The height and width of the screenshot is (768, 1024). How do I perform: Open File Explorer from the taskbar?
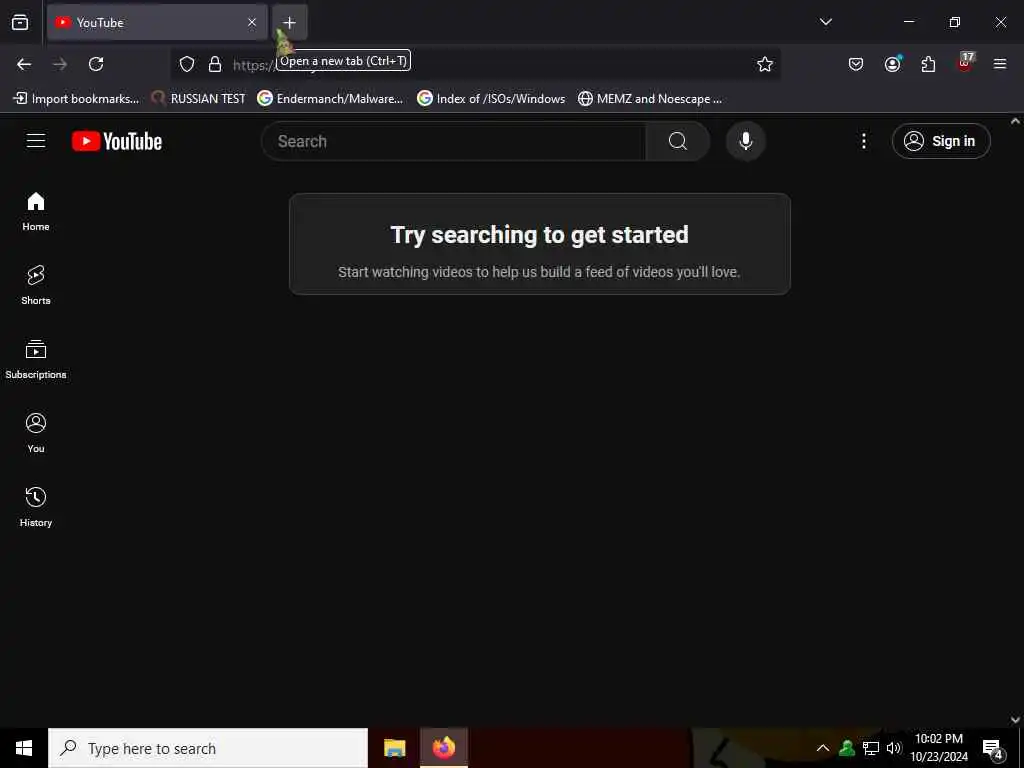394,748
